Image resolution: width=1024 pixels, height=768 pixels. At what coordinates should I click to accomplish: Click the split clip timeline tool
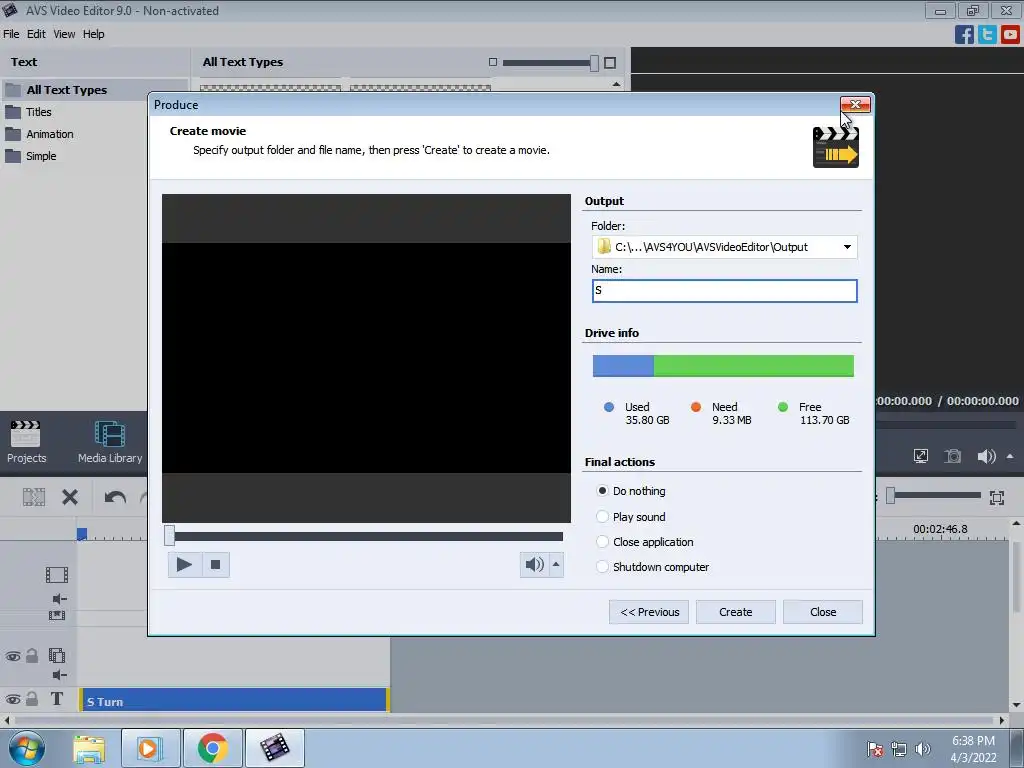[34, 498]
